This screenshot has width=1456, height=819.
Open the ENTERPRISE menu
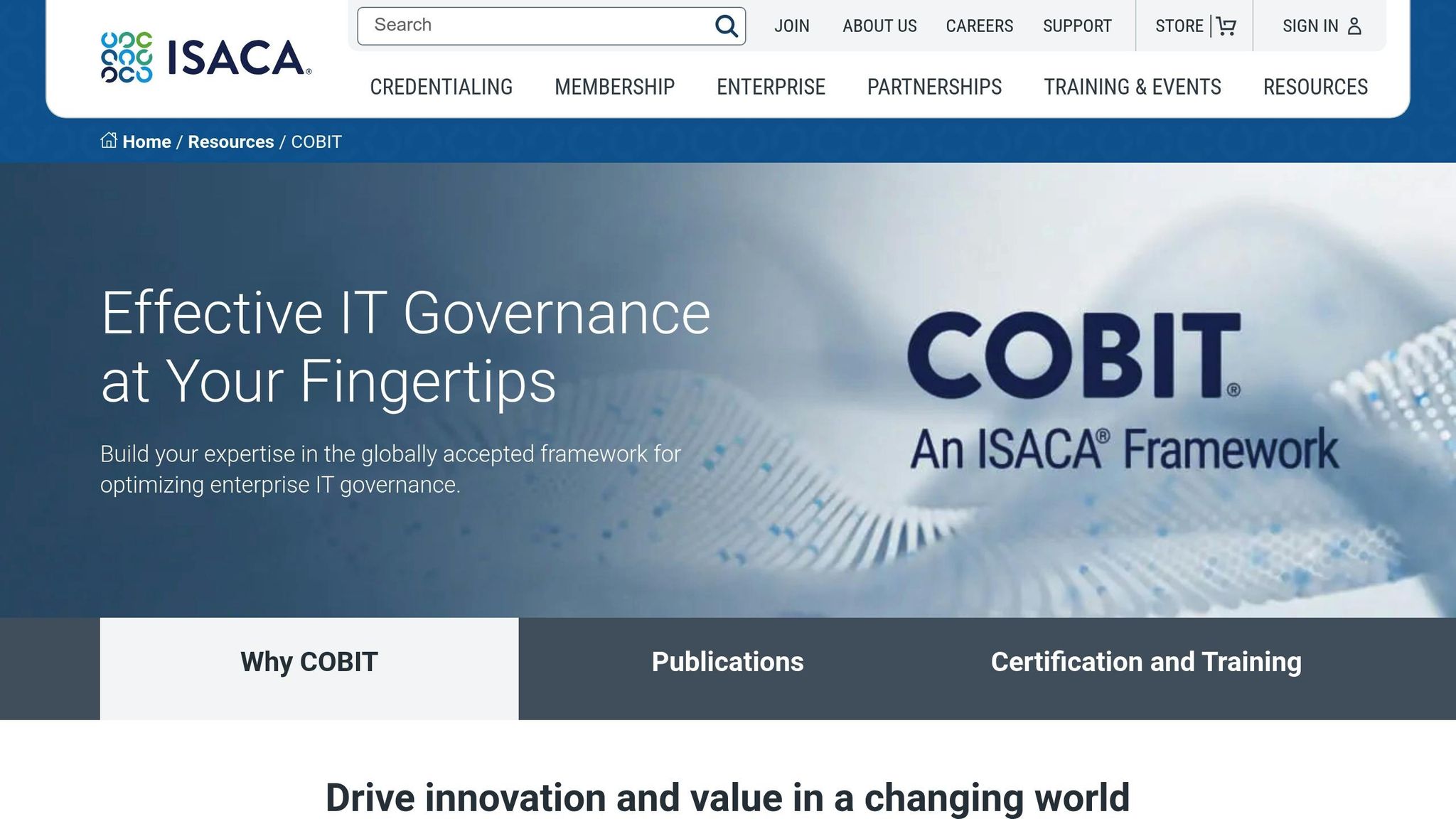pyautogui.click(x=771, y=86)
